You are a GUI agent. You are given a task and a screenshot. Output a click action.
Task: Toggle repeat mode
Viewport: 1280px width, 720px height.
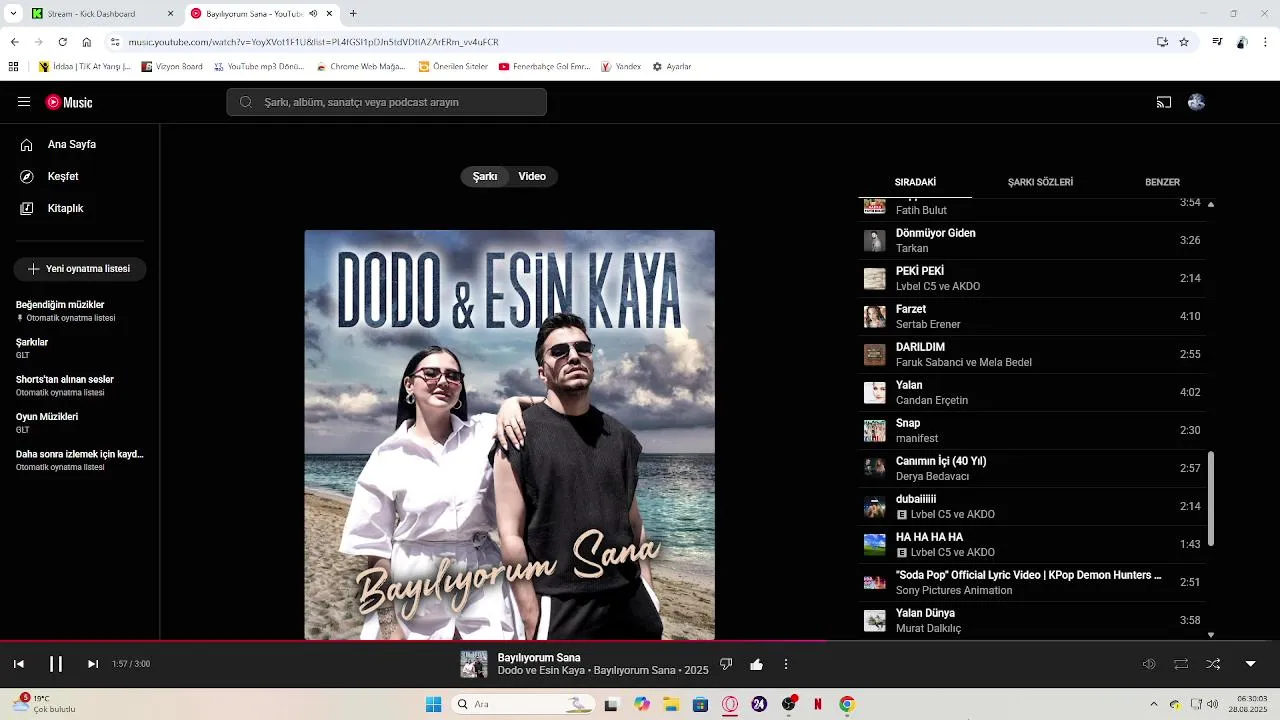[1181, 664]
